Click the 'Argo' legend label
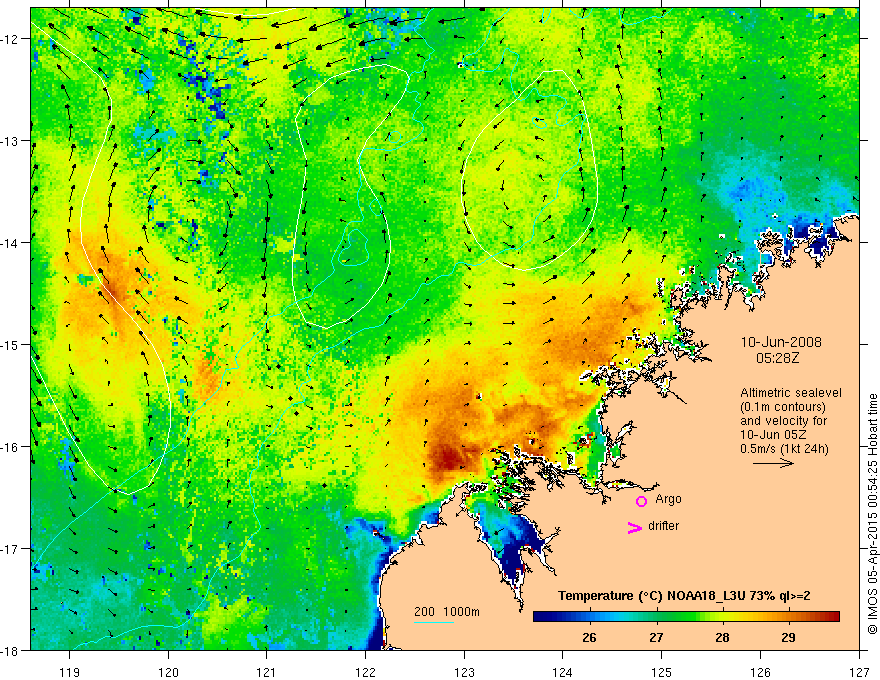This screenshot has width=880, height=680. [668, 499]
